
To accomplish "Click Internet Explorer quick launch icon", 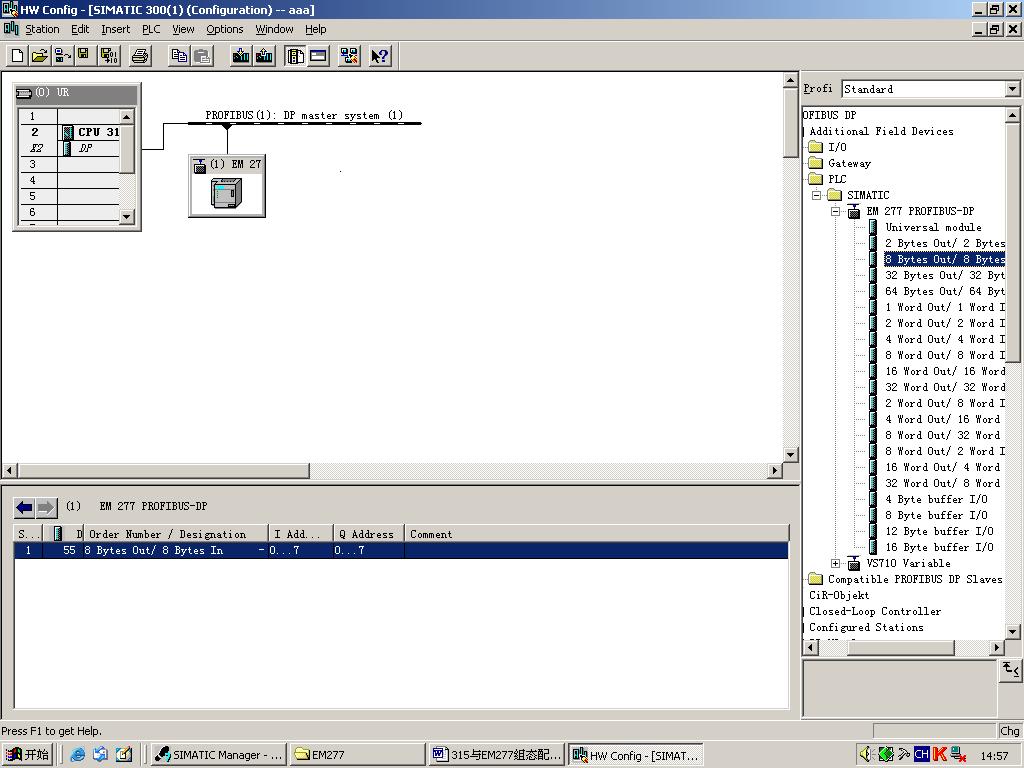I will [77, 755].
